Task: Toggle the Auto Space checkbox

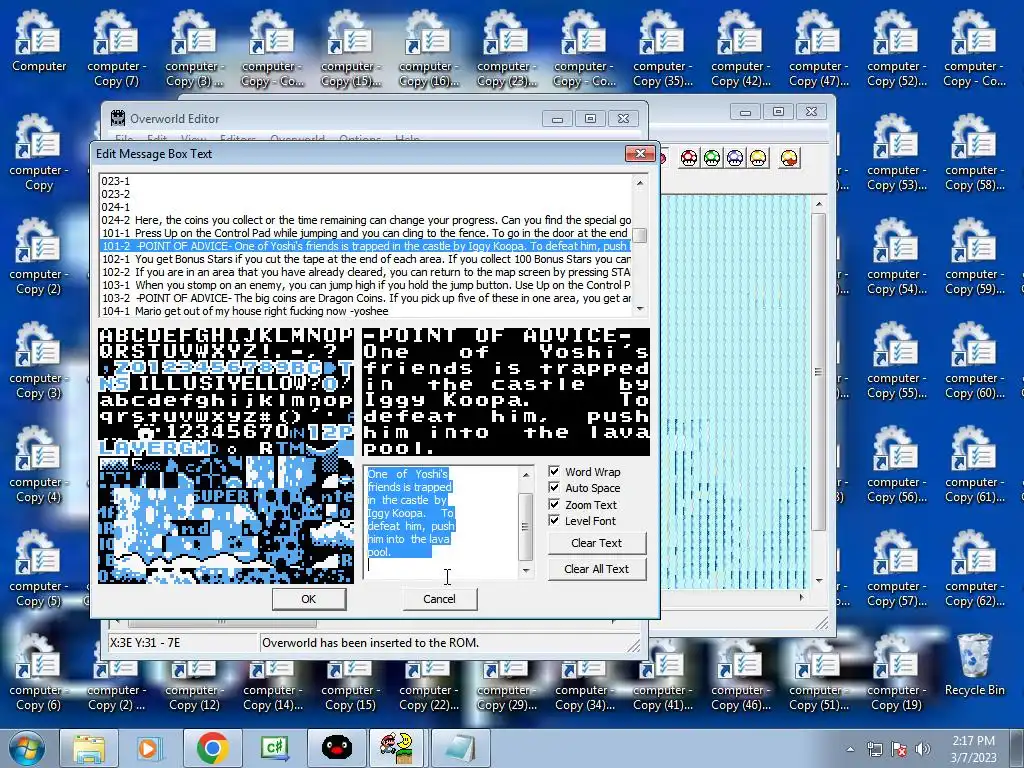Action: (x=554, y=488)
